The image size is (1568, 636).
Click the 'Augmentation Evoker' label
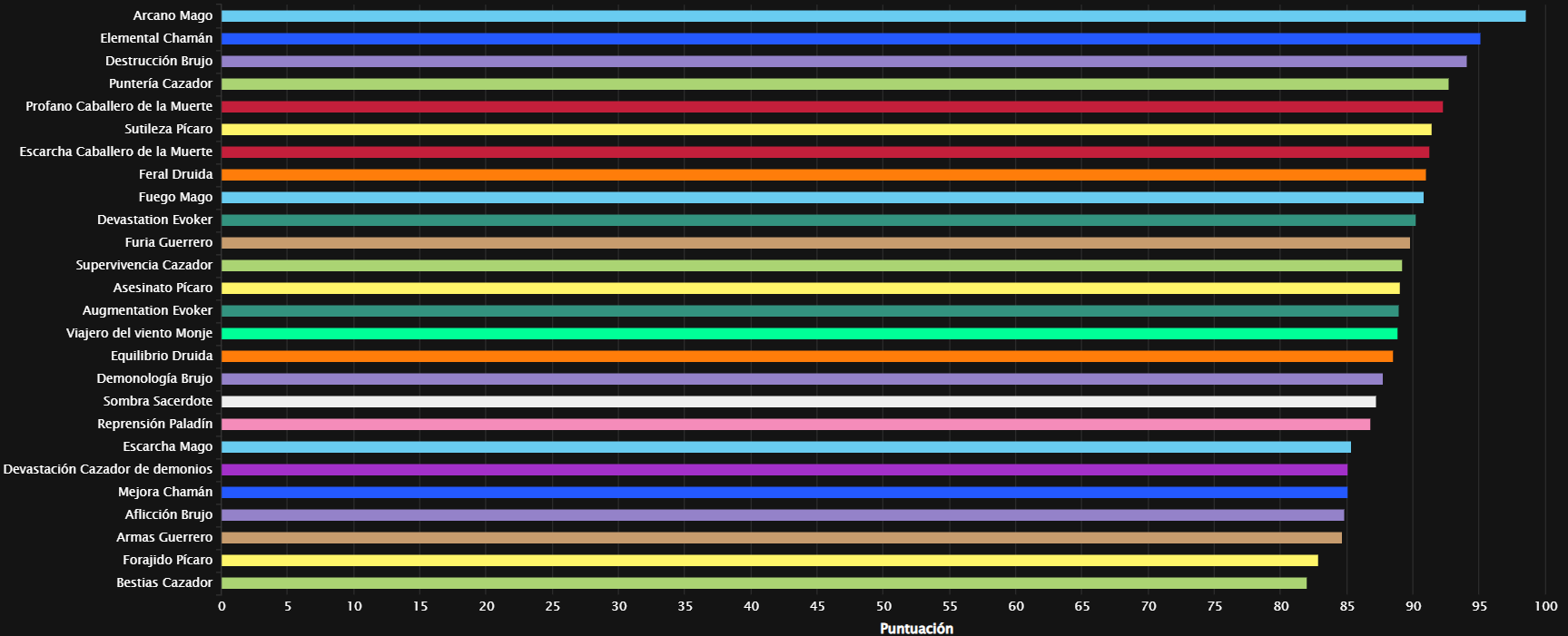tap(148, 310)
